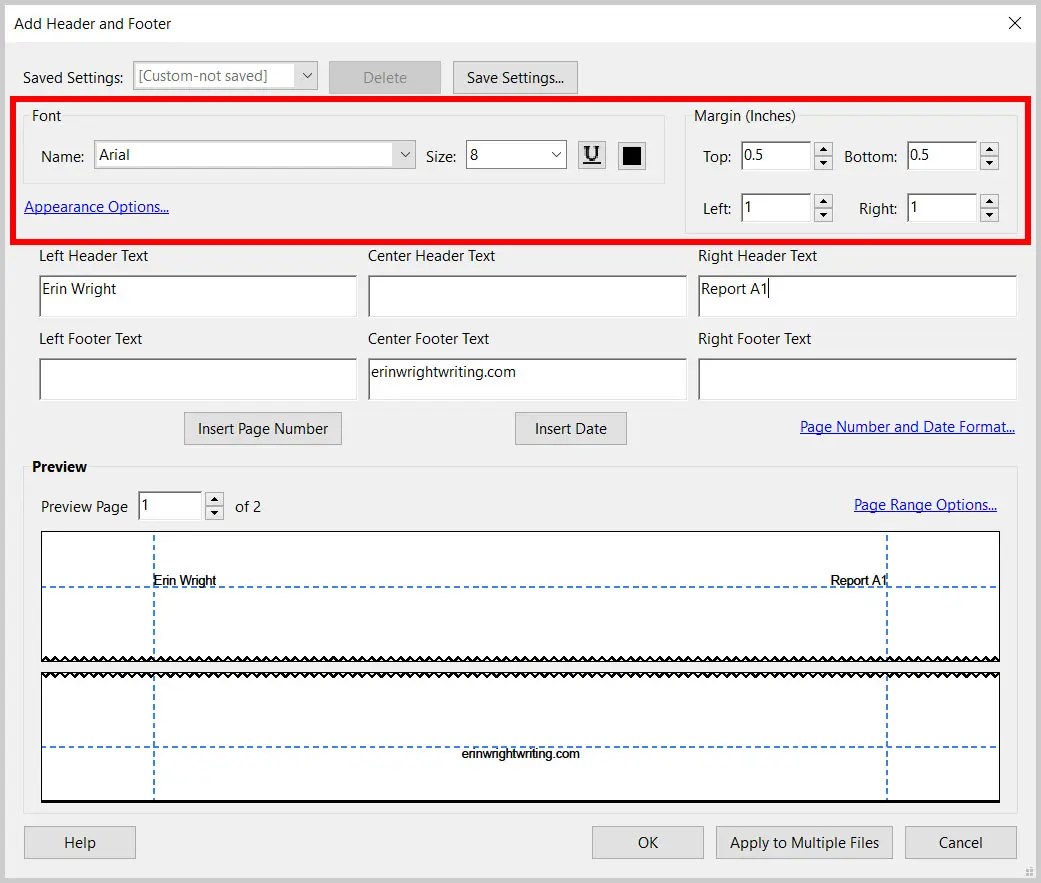This screenshot has height=883, width=1041.
Task: Save the current settings
Action: (514, 77)
